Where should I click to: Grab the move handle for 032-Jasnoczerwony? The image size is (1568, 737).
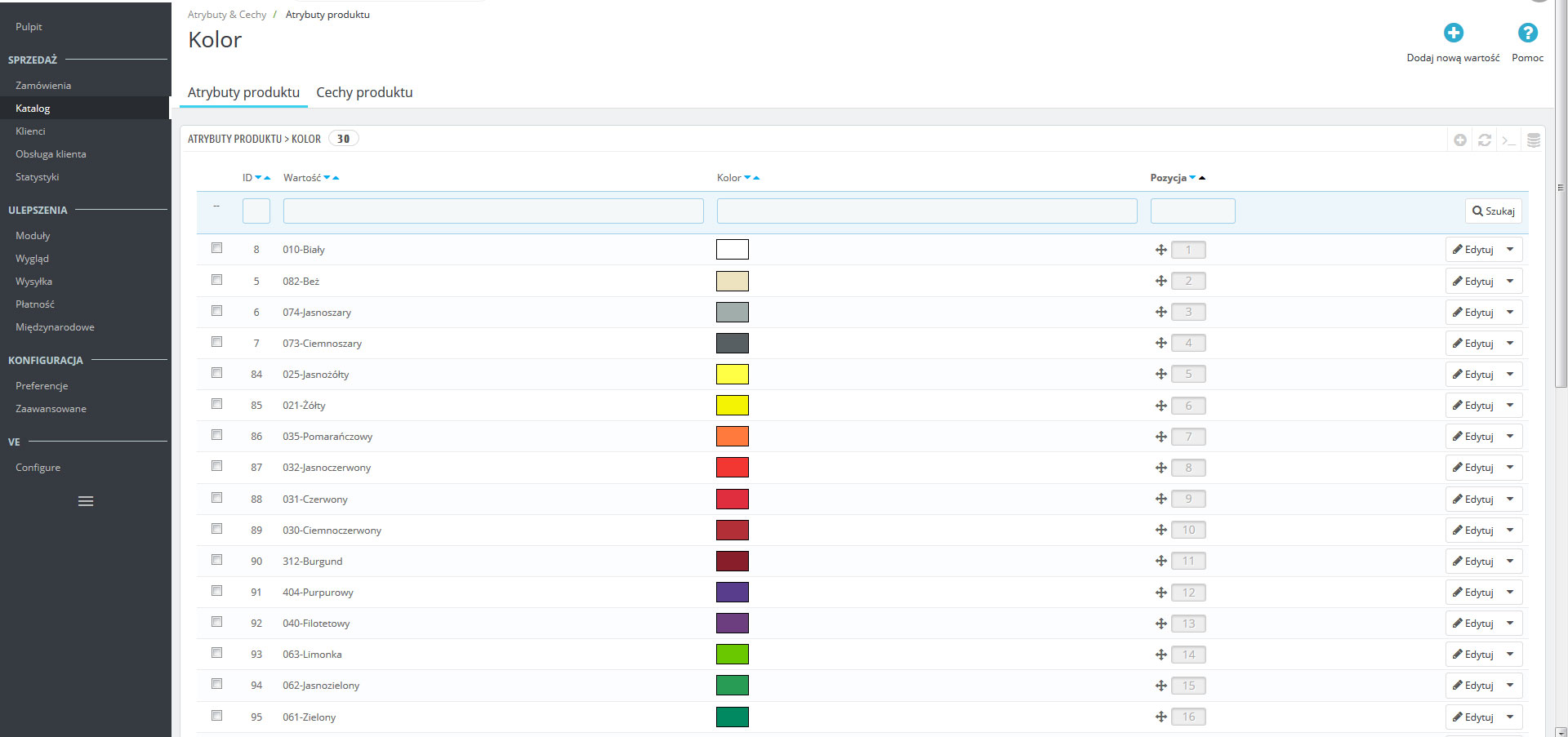1160,468
